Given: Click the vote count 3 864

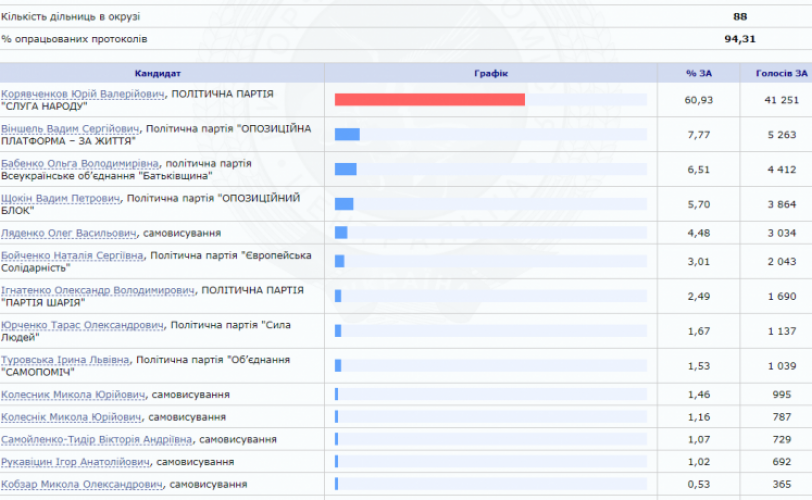Looking at the screenshot, I should coord(781,204).
